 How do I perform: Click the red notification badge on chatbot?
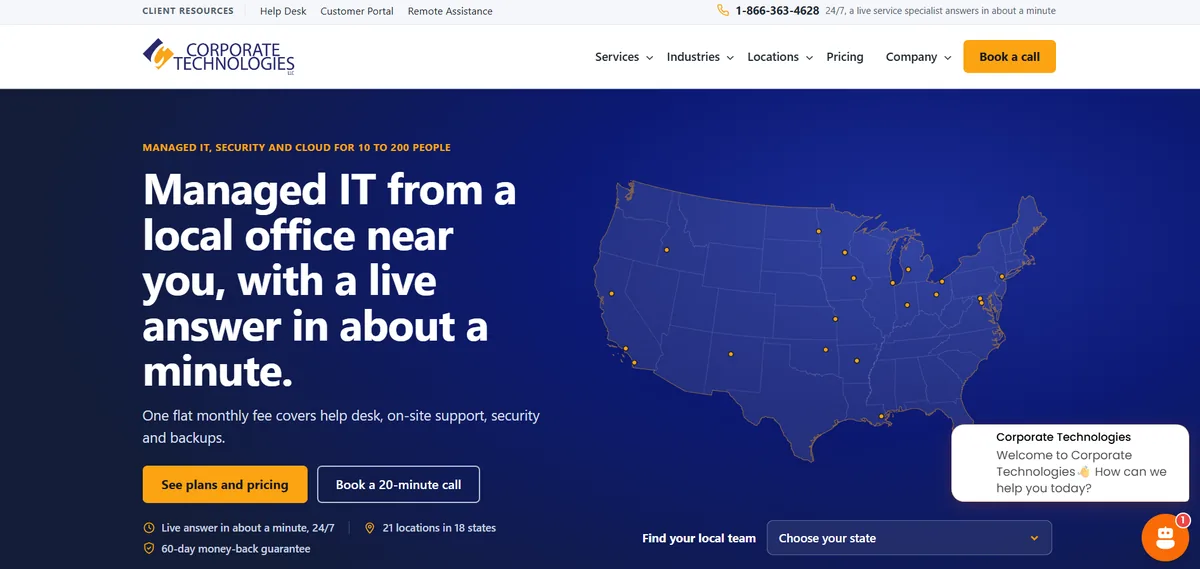(x=1183, y=520)
